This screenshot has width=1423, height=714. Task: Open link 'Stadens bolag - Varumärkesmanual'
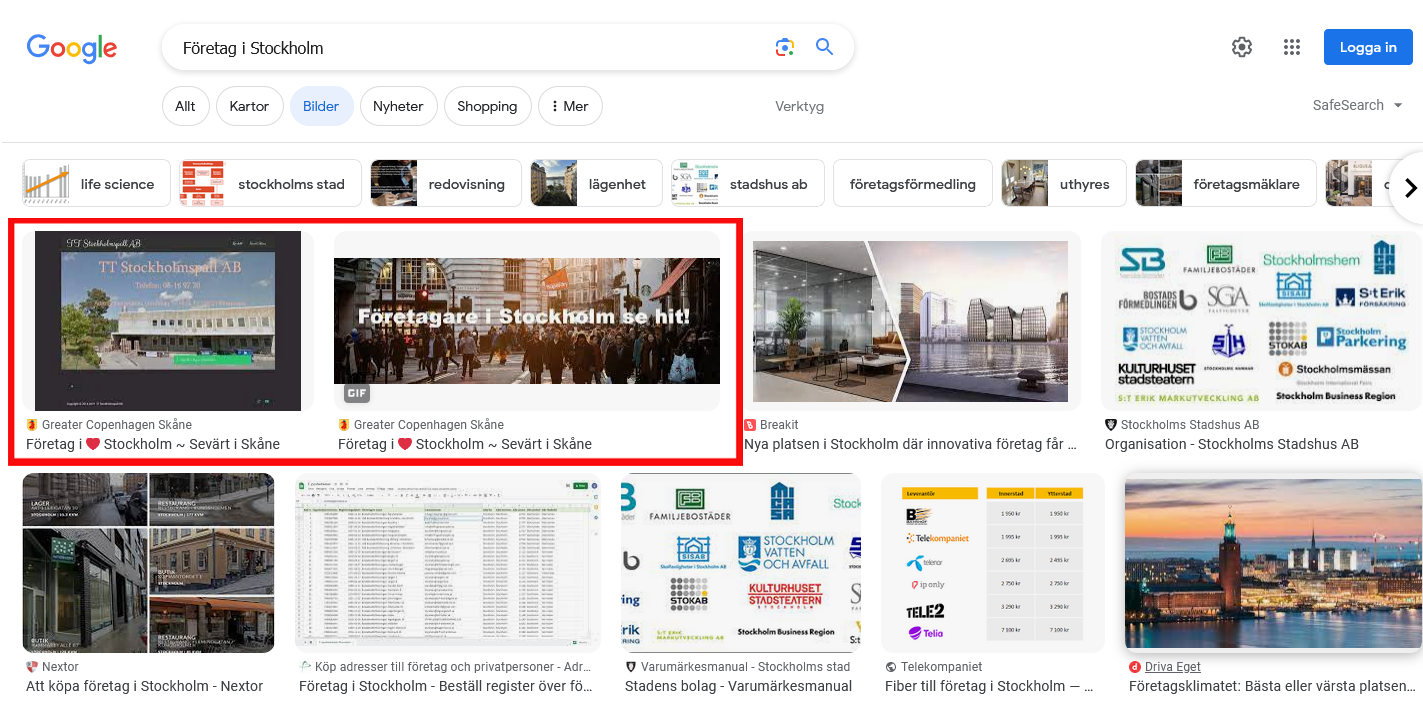click(738, 686)
